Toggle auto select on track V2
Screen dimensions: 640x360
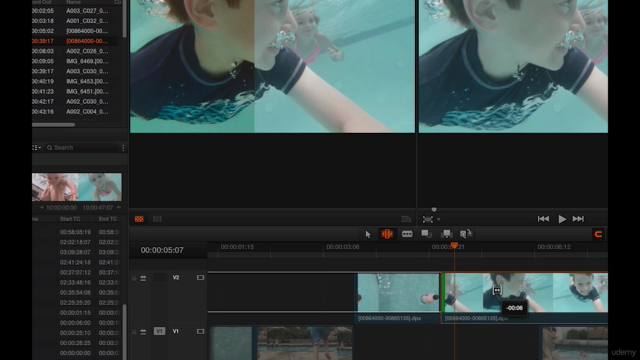[x=143, y=278]
